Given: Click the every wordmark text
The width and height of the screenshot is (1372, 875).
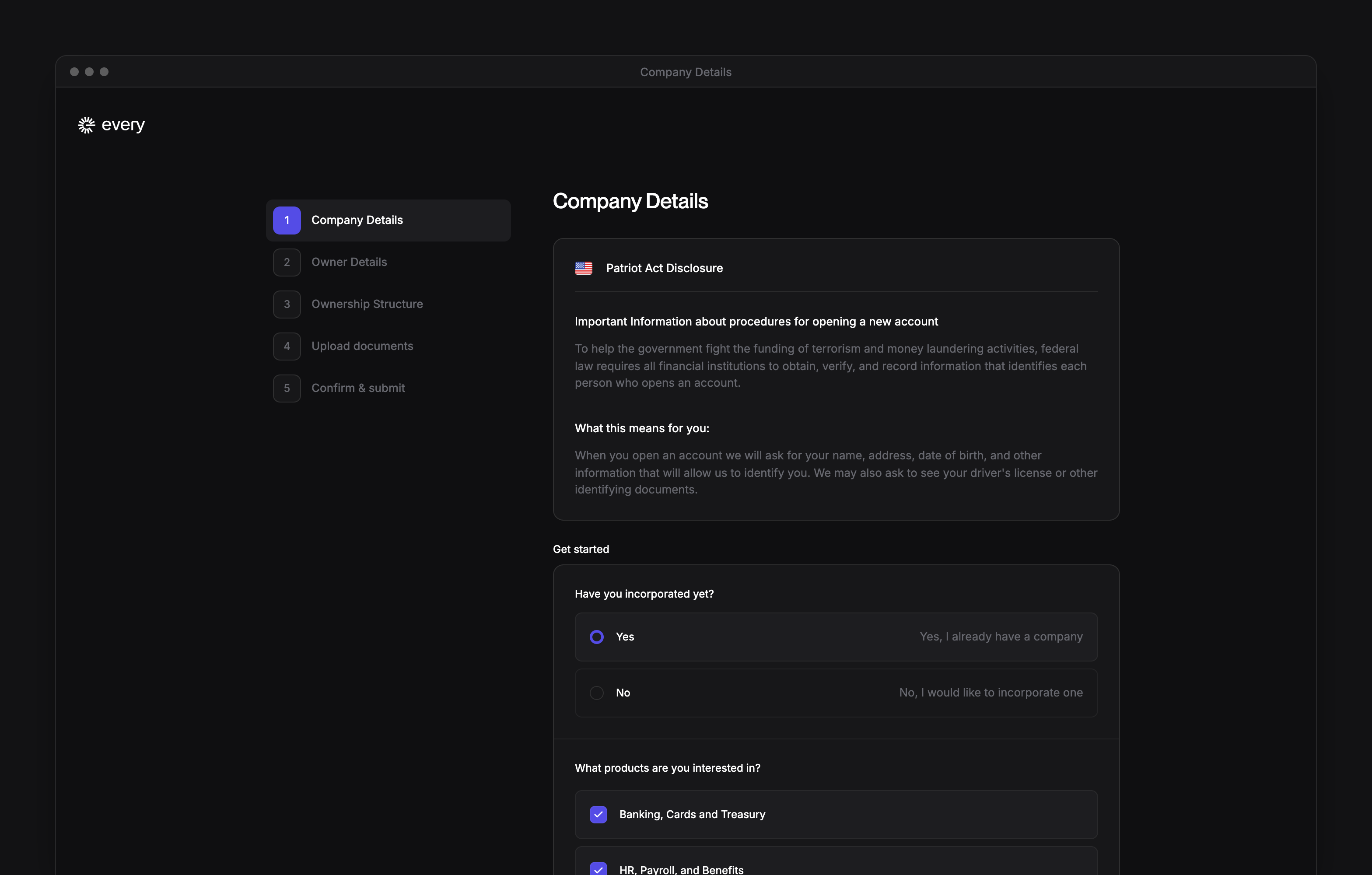Looking at the screenshot, I should [x=123, y=125].
